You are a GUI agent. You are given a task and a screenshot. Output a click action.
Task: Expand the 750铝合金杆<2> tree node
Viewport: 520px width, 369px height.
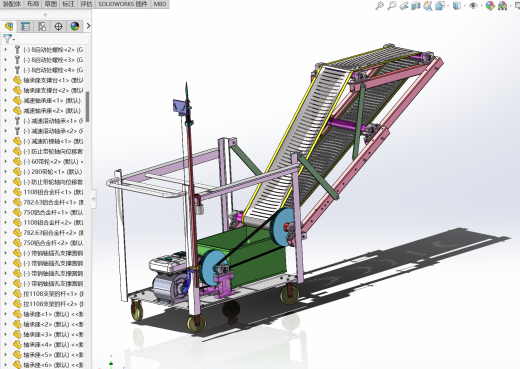point(5,243)
